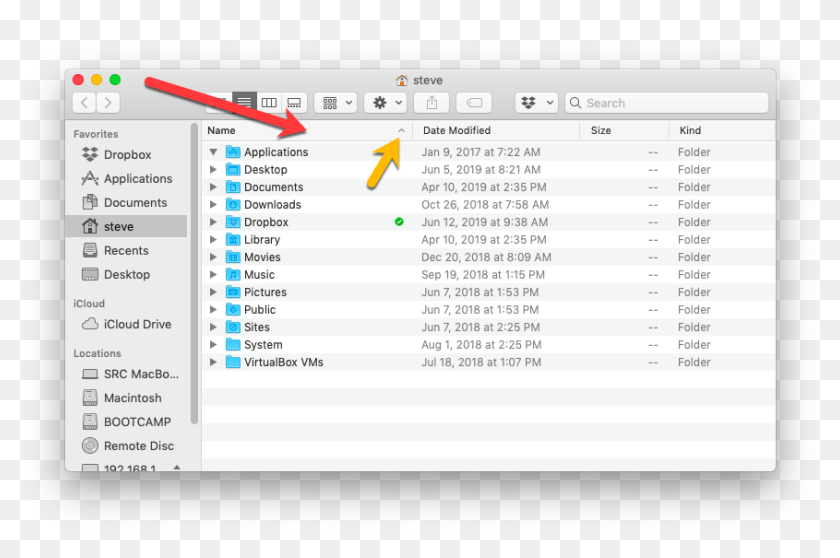This screenshot has width=840, height=558.
Task: Switch to gallery view
Action: pyautogui.click(x=294, y=103)
